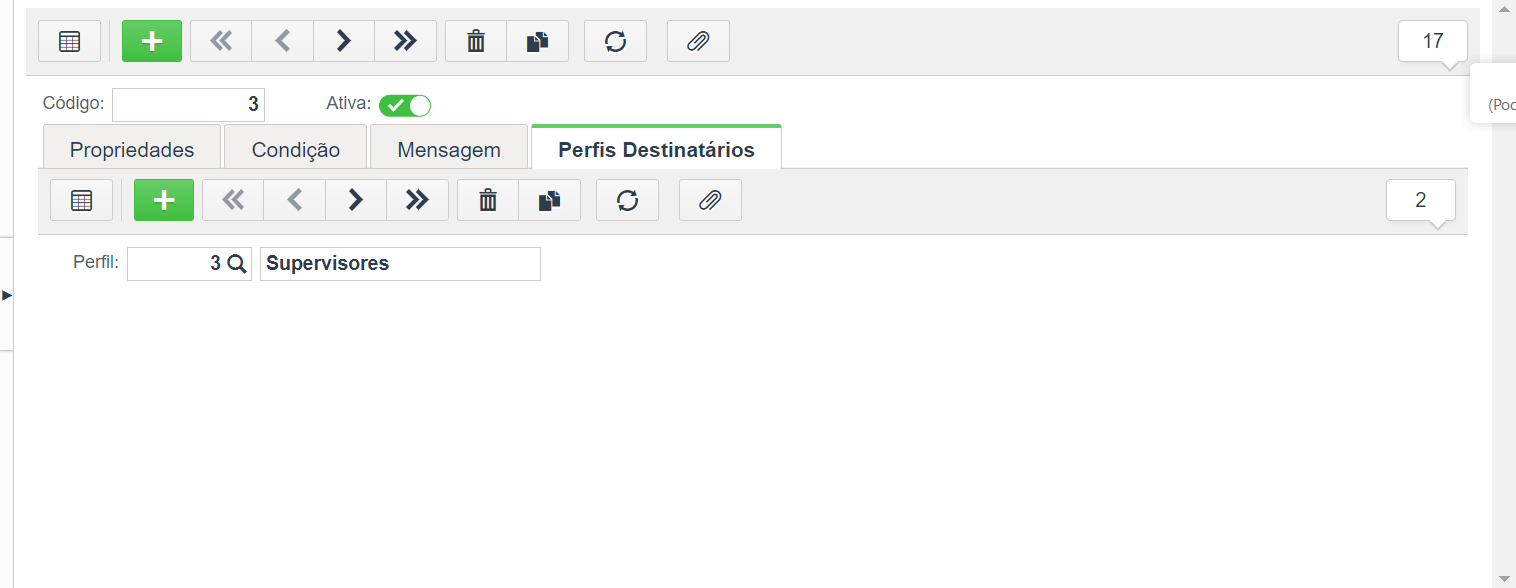Click the vertical scrollbar down arrow
The height and width of the screenshot is (588, 1516).
[x=1506, y=579]
